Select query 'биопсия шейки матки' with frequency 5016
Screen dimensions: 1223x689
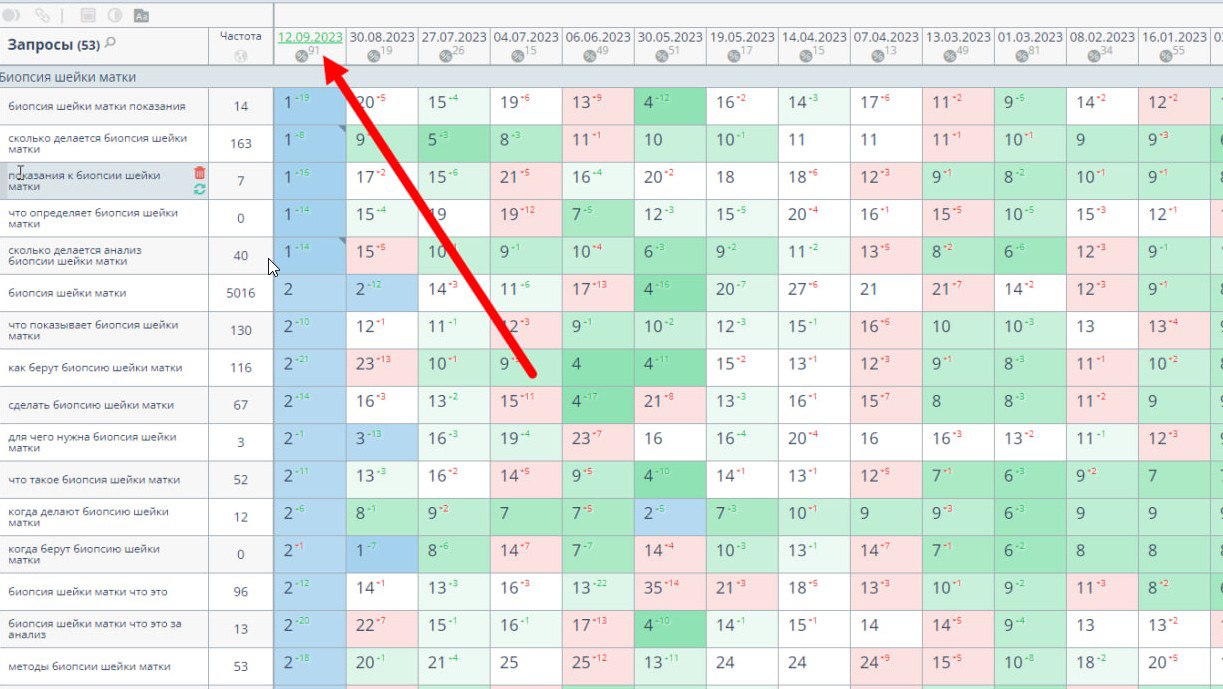click(68, 293)
